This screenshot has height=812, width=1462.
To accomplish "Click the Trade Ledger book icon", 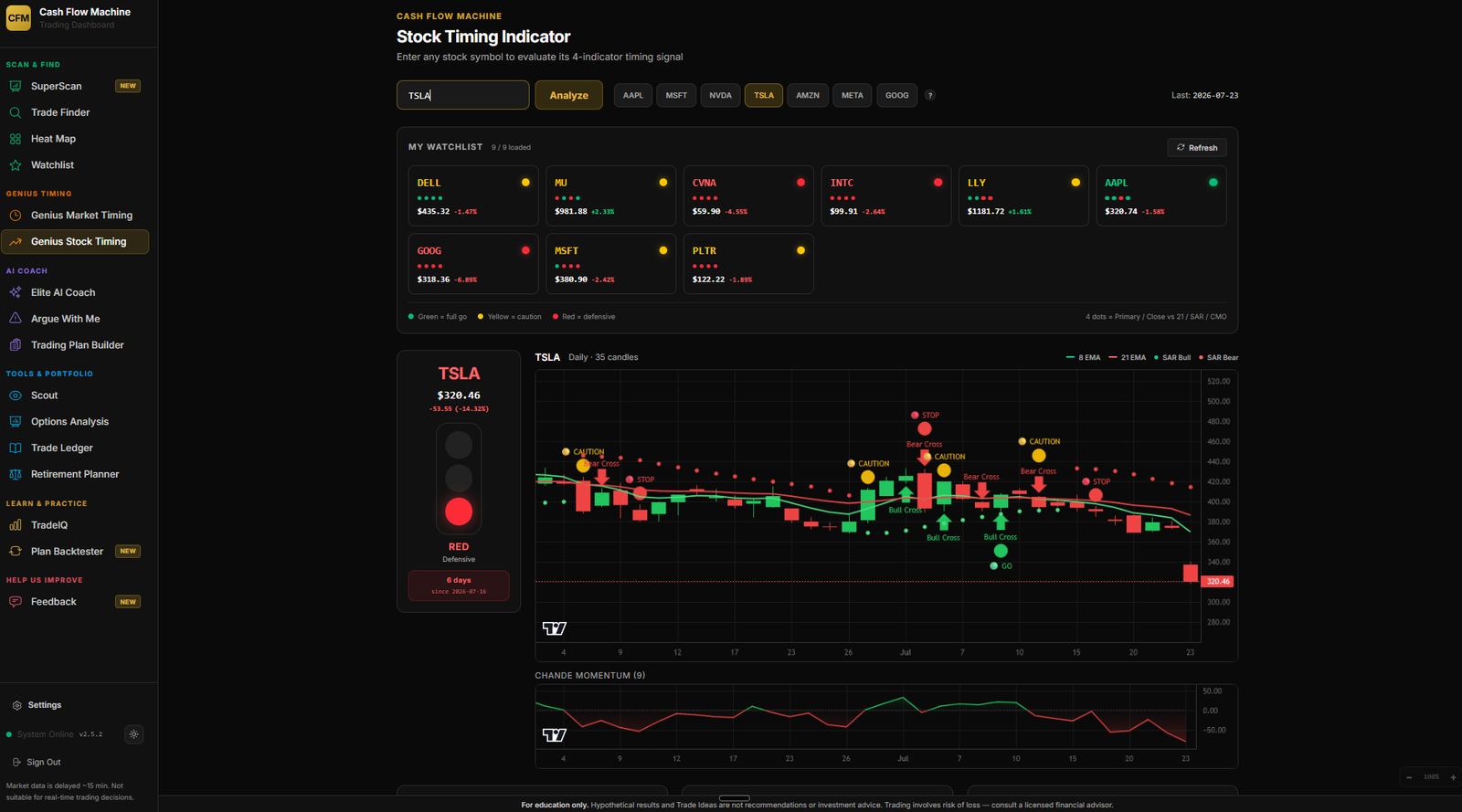I will 16,448.
